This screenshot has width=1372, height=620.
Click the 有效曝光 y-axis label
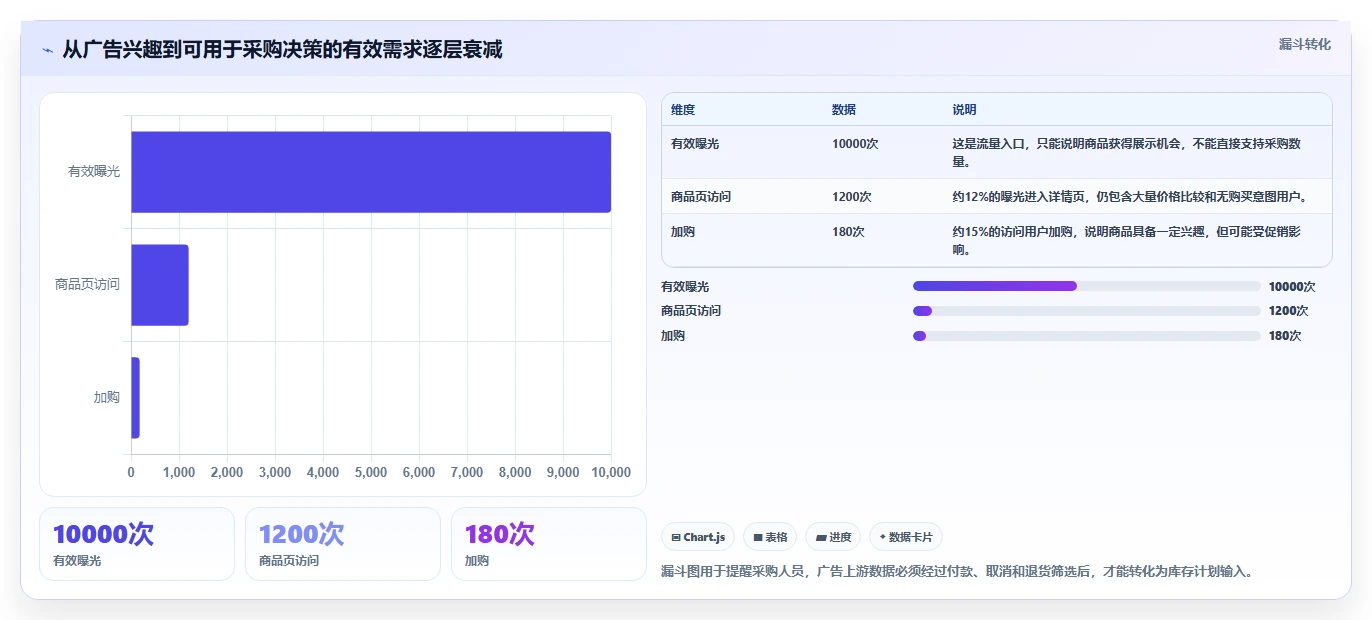94,172
